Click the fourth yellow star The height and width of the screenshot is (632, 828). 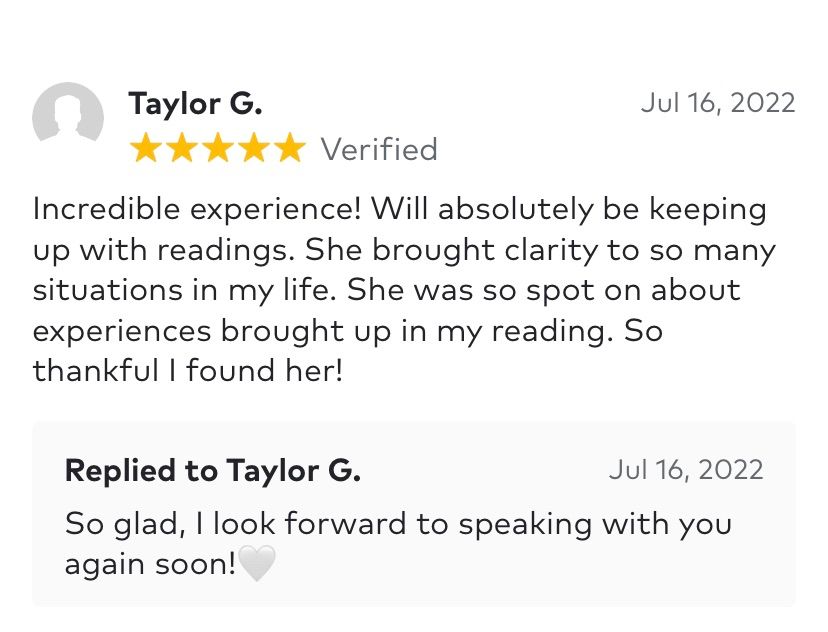253,147
